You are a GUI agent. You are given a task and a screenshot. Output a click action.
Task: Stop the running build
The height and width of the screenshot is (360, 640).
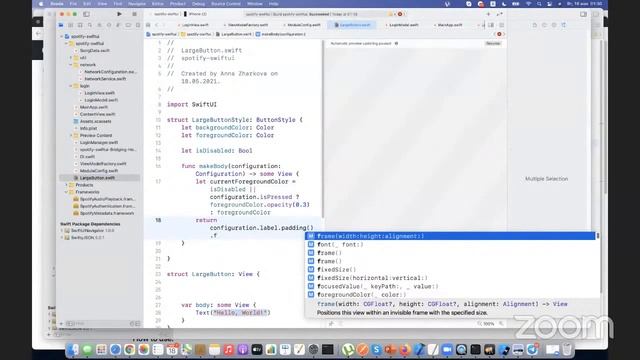[134, 14]
